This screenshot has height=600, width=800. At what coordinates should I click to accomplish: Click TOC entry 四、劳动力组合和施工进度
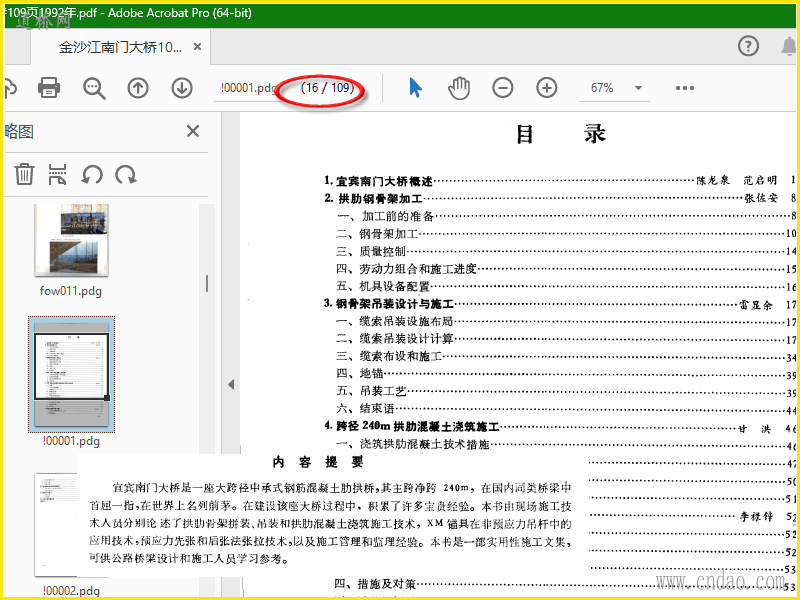[x=406, y=268]
